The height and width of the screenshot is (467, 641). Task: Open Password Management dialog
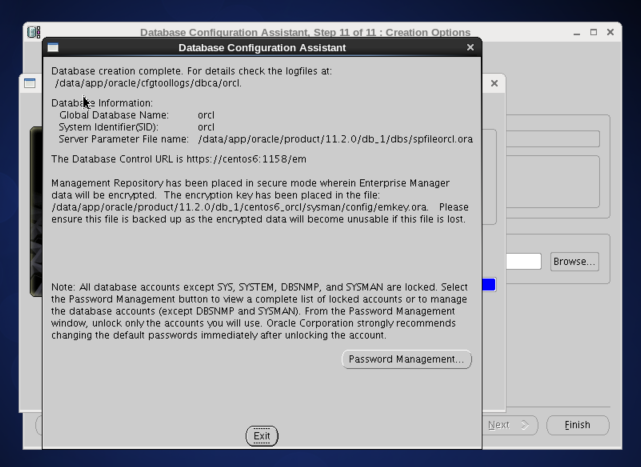[x=406, y=359]
